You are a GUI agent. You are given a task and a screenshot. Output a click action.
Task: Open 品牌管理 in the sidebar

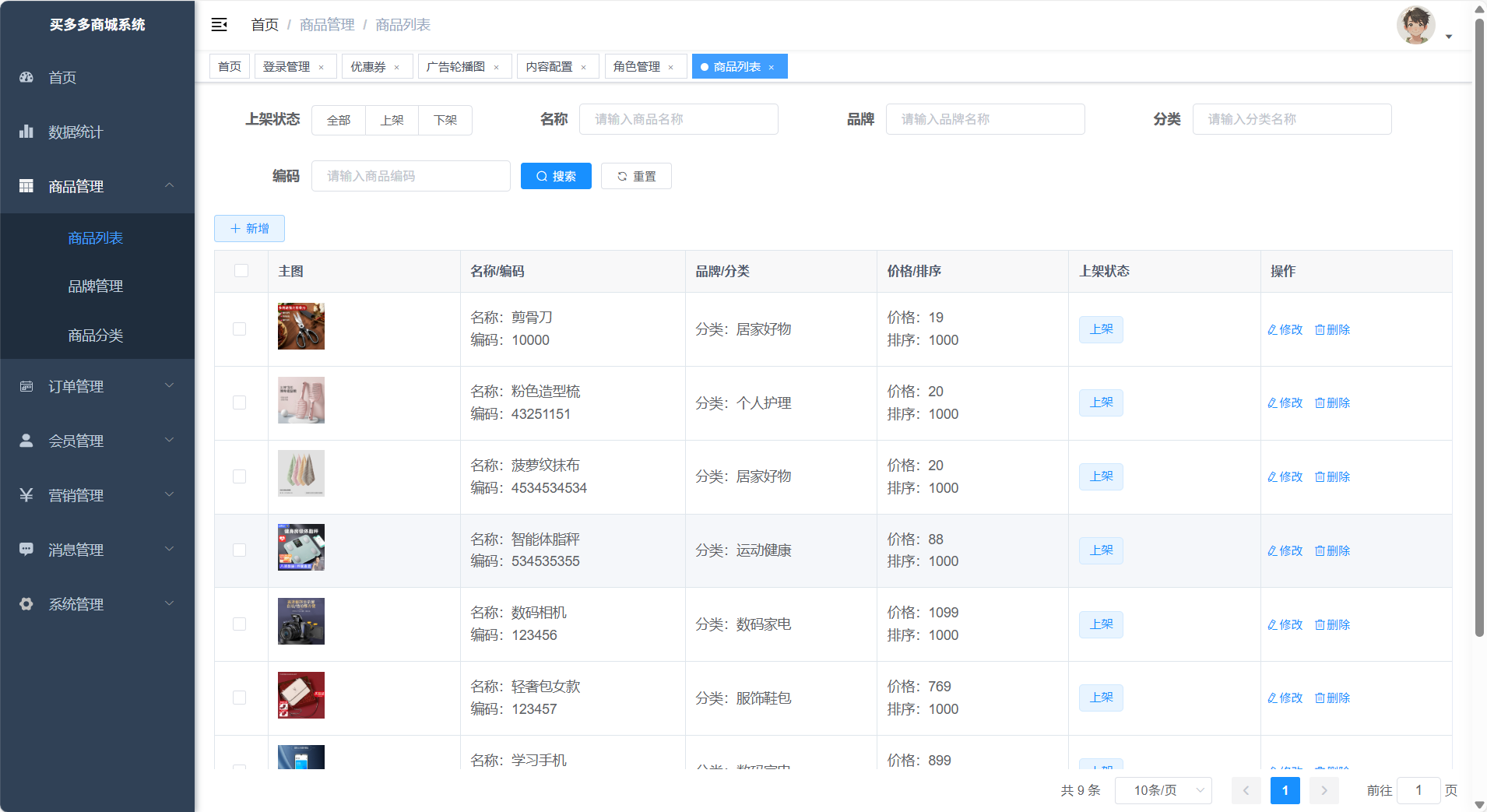click(96, 286)
